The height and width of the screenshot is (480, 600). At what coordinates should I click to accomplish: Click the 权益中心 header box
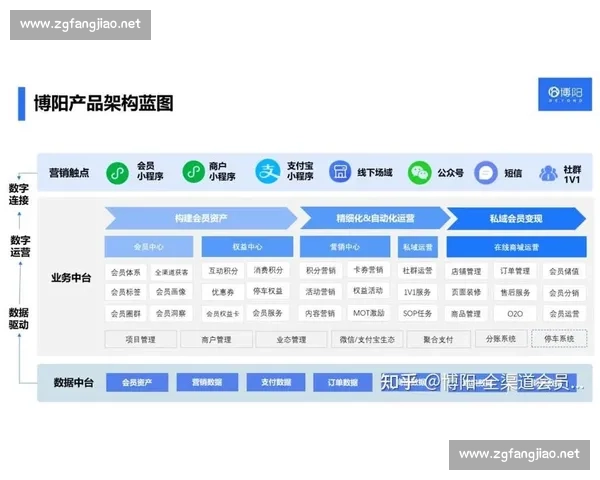246,246
